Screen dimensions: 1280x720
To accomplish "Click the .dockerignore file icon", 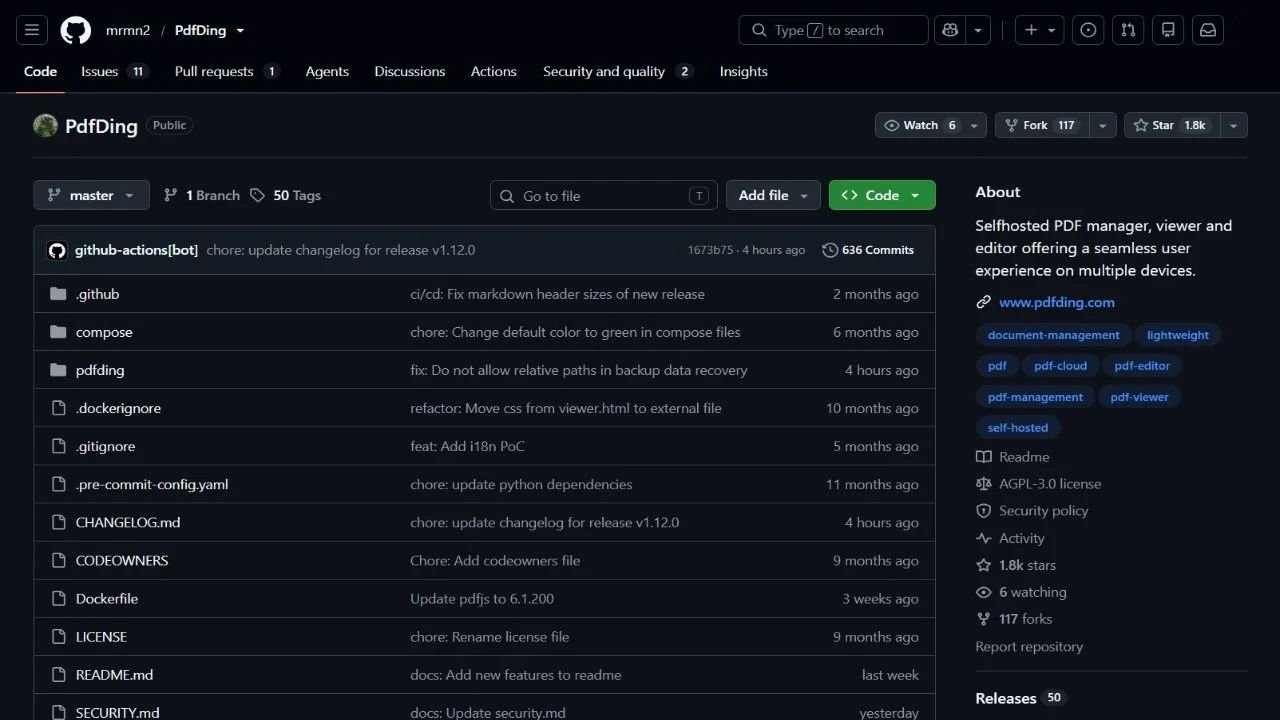I will click(58, 408).
